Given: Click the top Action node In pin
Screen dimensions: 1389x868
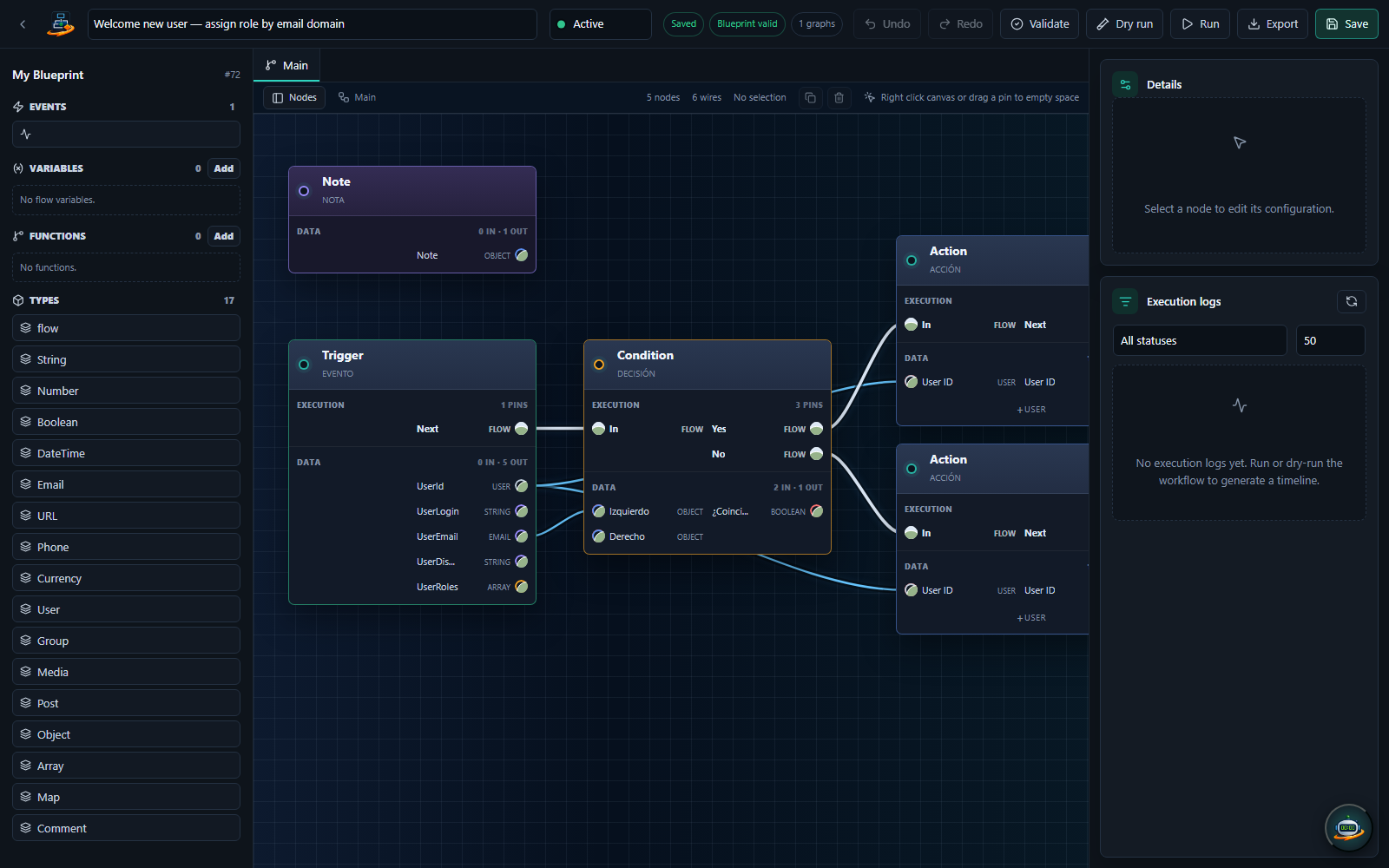Looking at the screenshot, I should (x=911, y=325).
